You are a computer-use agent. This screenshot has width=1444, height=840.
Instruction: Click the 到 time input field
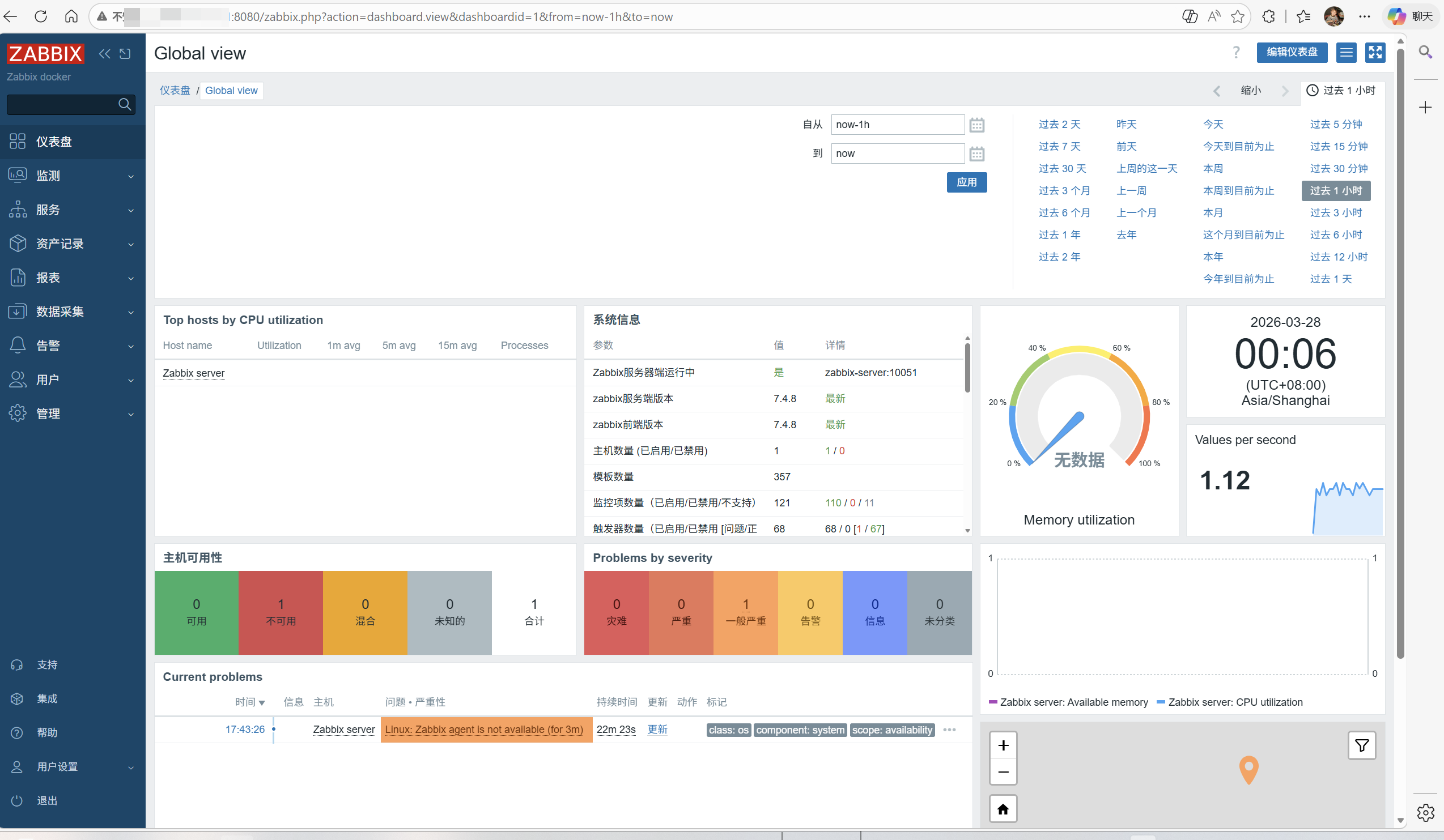pos(897,153)
